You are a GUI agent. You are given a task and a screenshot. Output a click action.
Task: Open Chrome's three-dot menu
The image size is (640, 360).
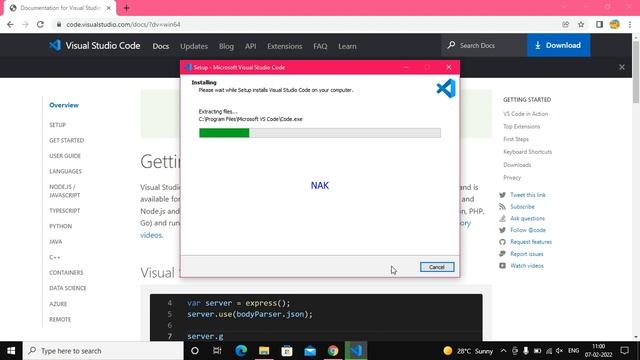point(630,24)
